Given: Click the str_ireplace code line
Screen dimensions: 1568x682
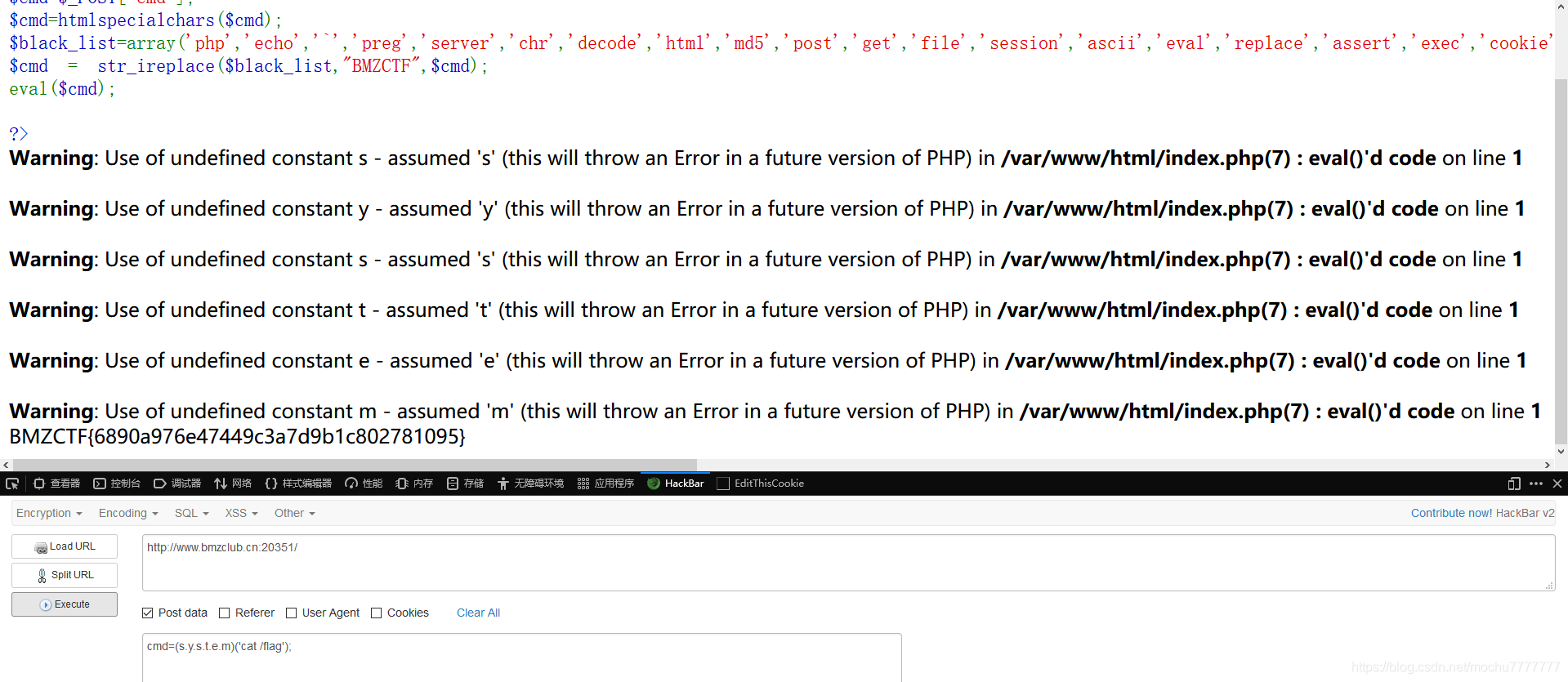Looking at the screenshot, I should point(248,65).
